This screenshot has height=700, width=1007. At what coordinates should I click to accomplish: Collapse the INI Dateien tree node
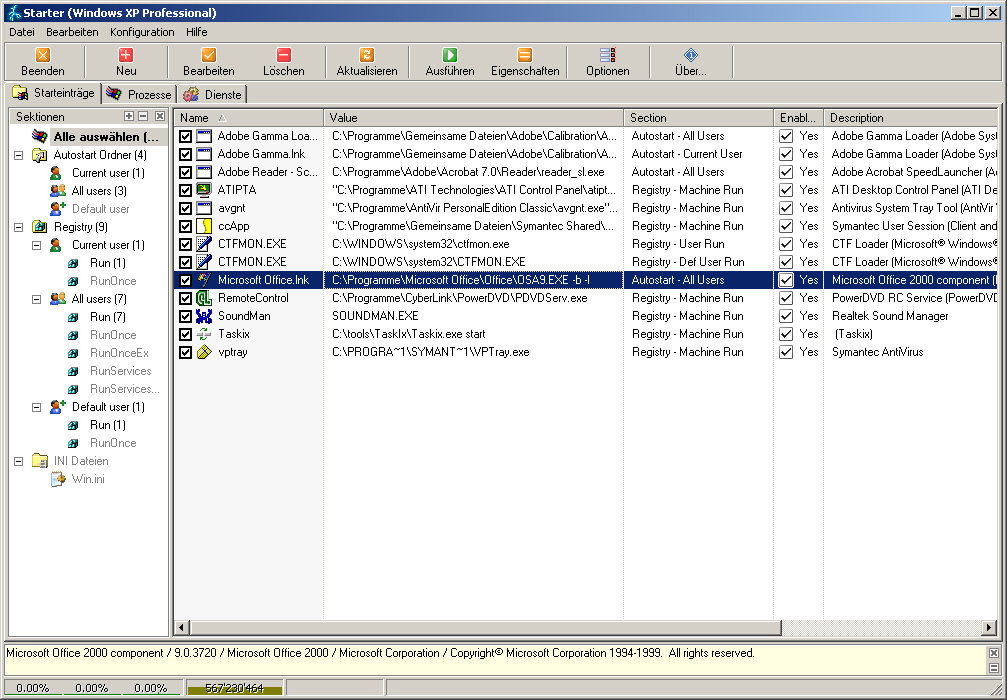pos(19,460)
